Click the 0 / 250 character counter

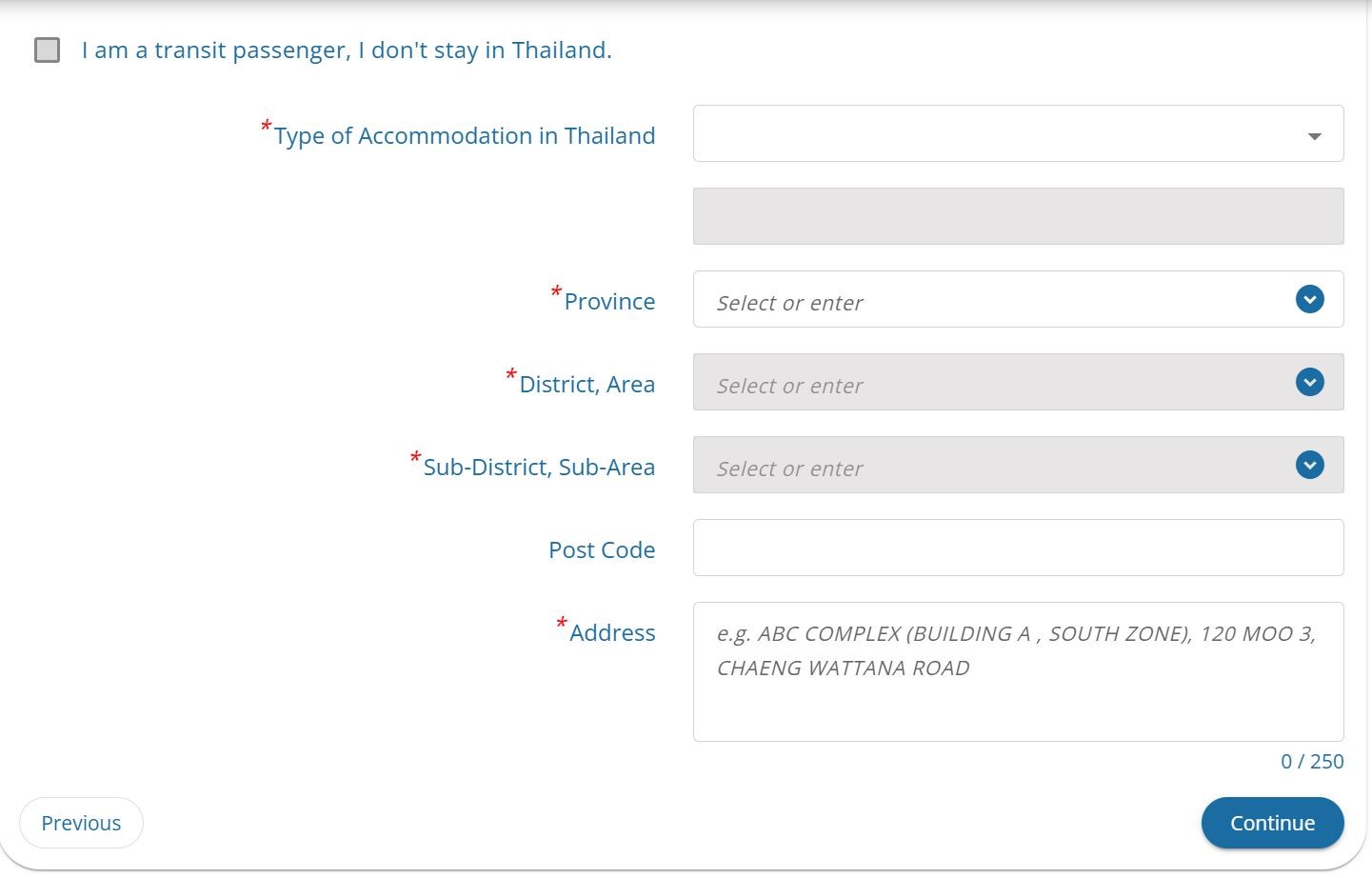click(1312, 761)
